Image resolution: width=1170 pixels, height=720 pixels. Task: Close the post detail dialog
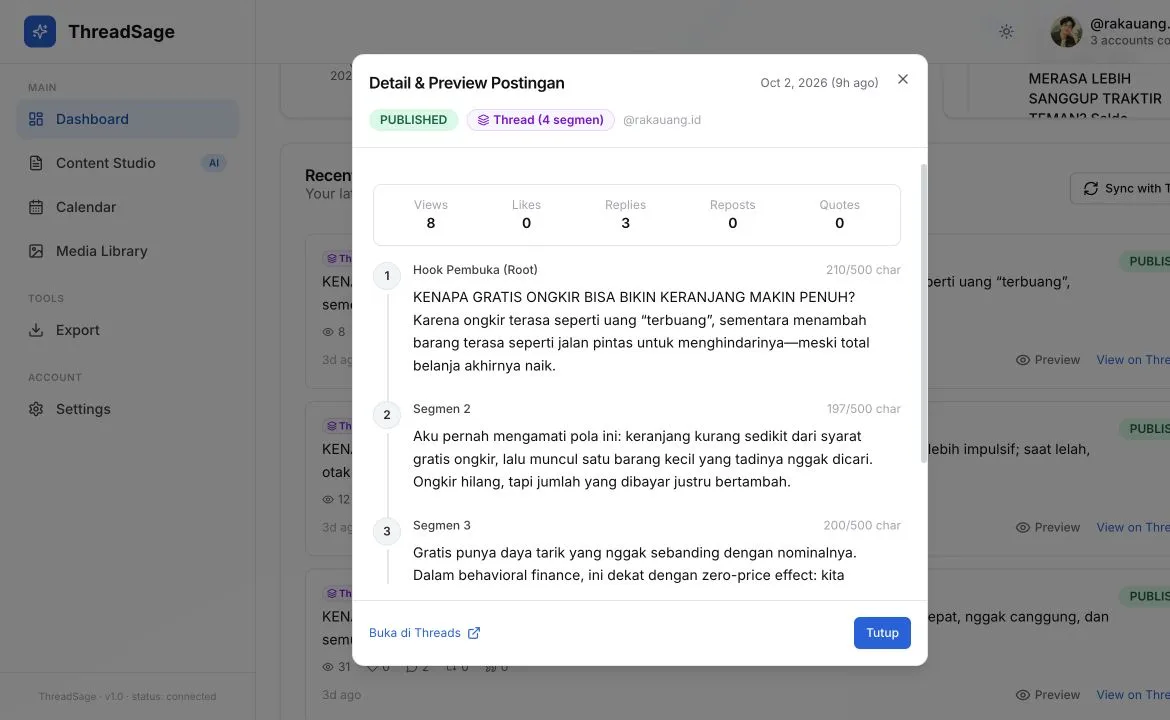point(902,79)
